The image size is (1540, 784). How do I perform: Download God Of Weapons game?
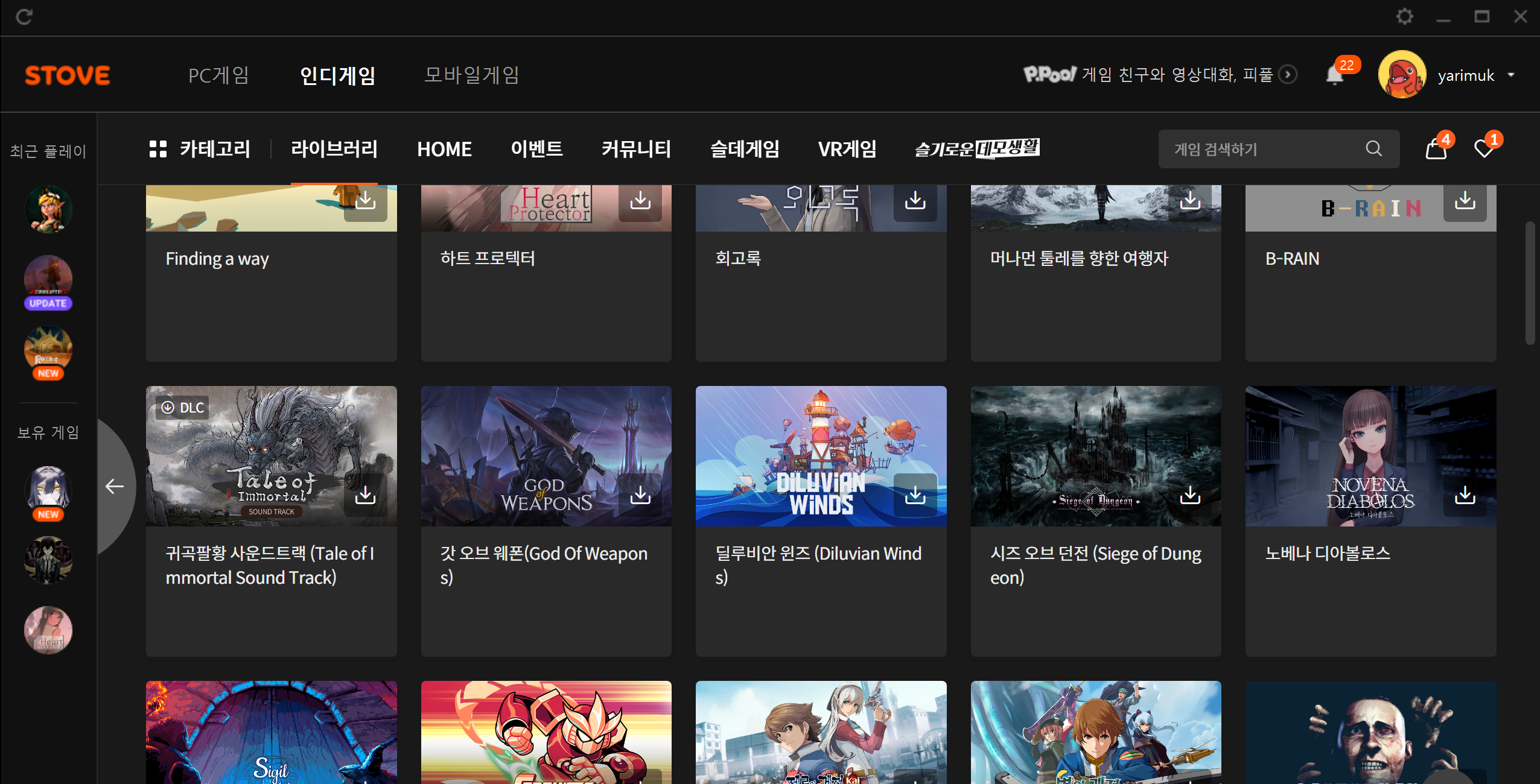tap(640, 495)
